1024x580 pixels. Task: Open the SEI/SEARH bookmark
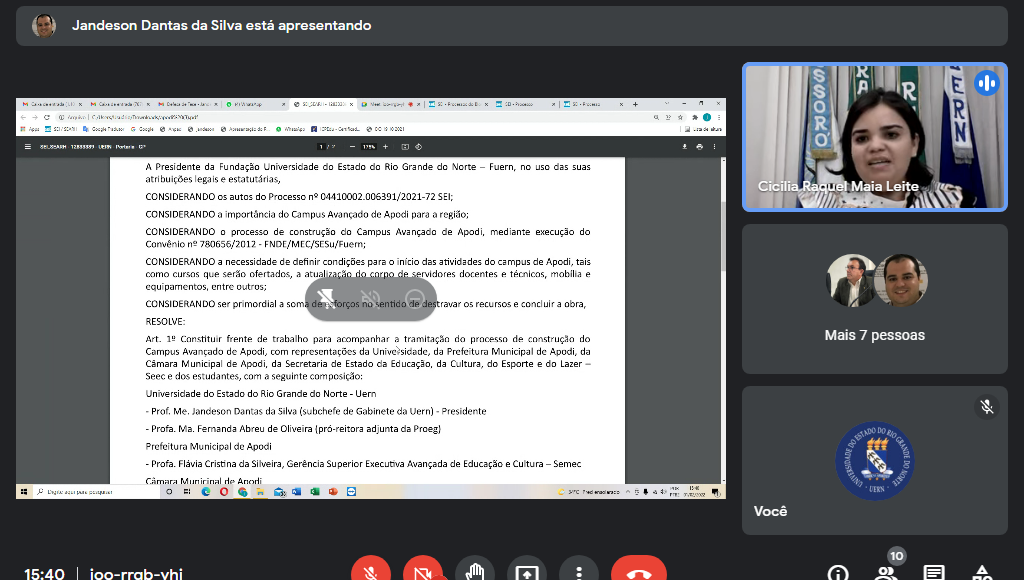61,129
